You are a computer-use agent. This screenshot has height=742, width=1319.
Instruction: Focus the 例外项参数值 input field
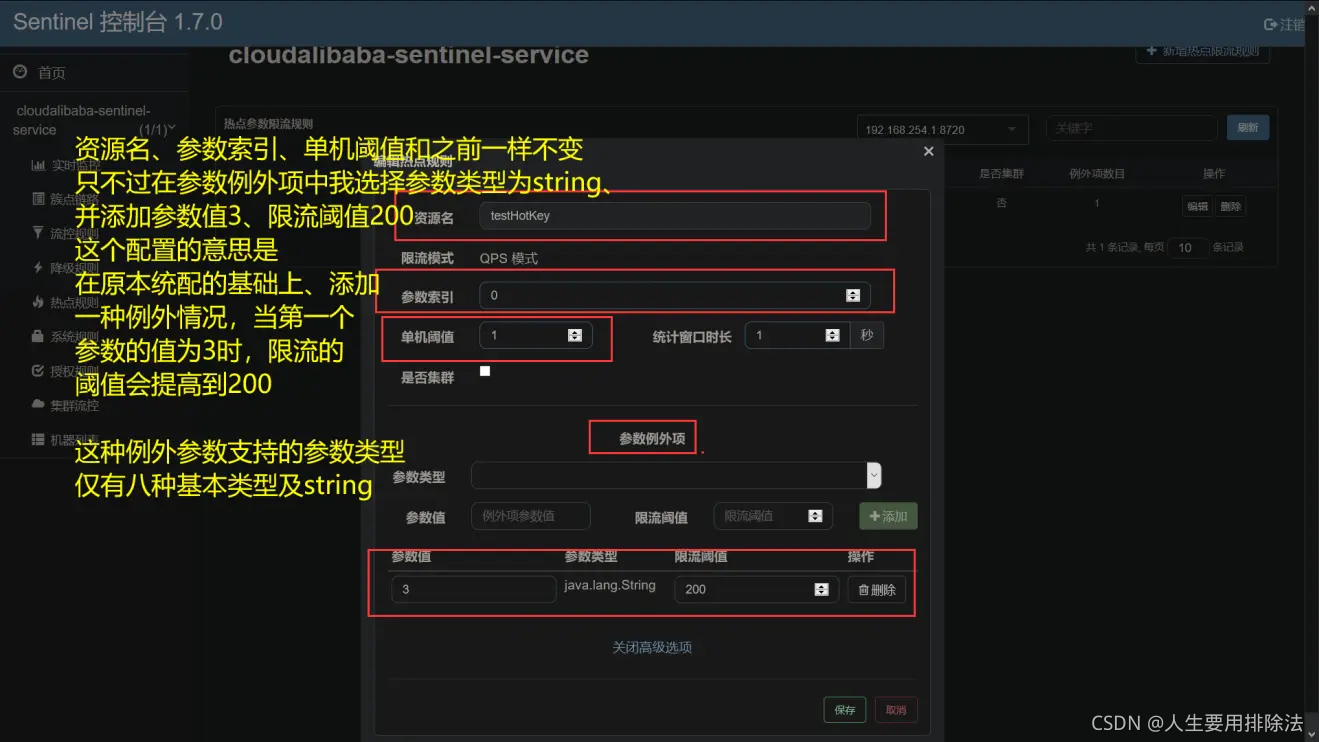pos(531,516)
